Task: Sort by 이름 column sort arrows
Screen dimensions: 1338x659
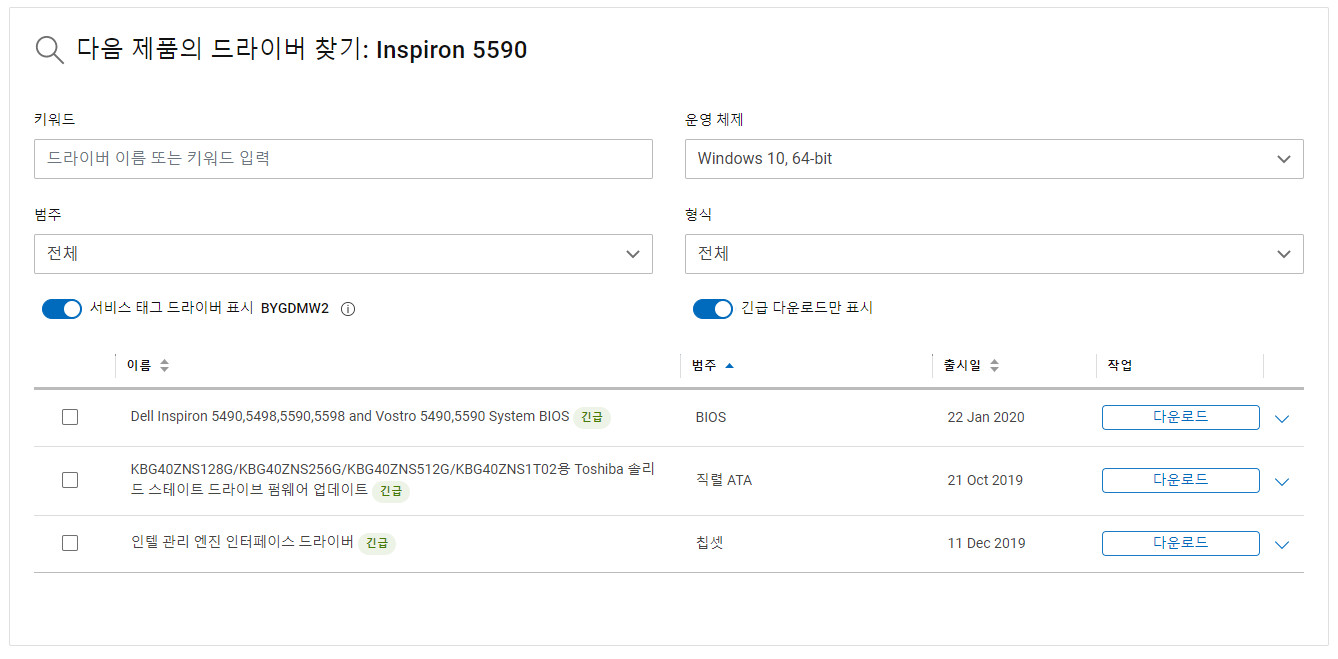Action: click(164, 366)
